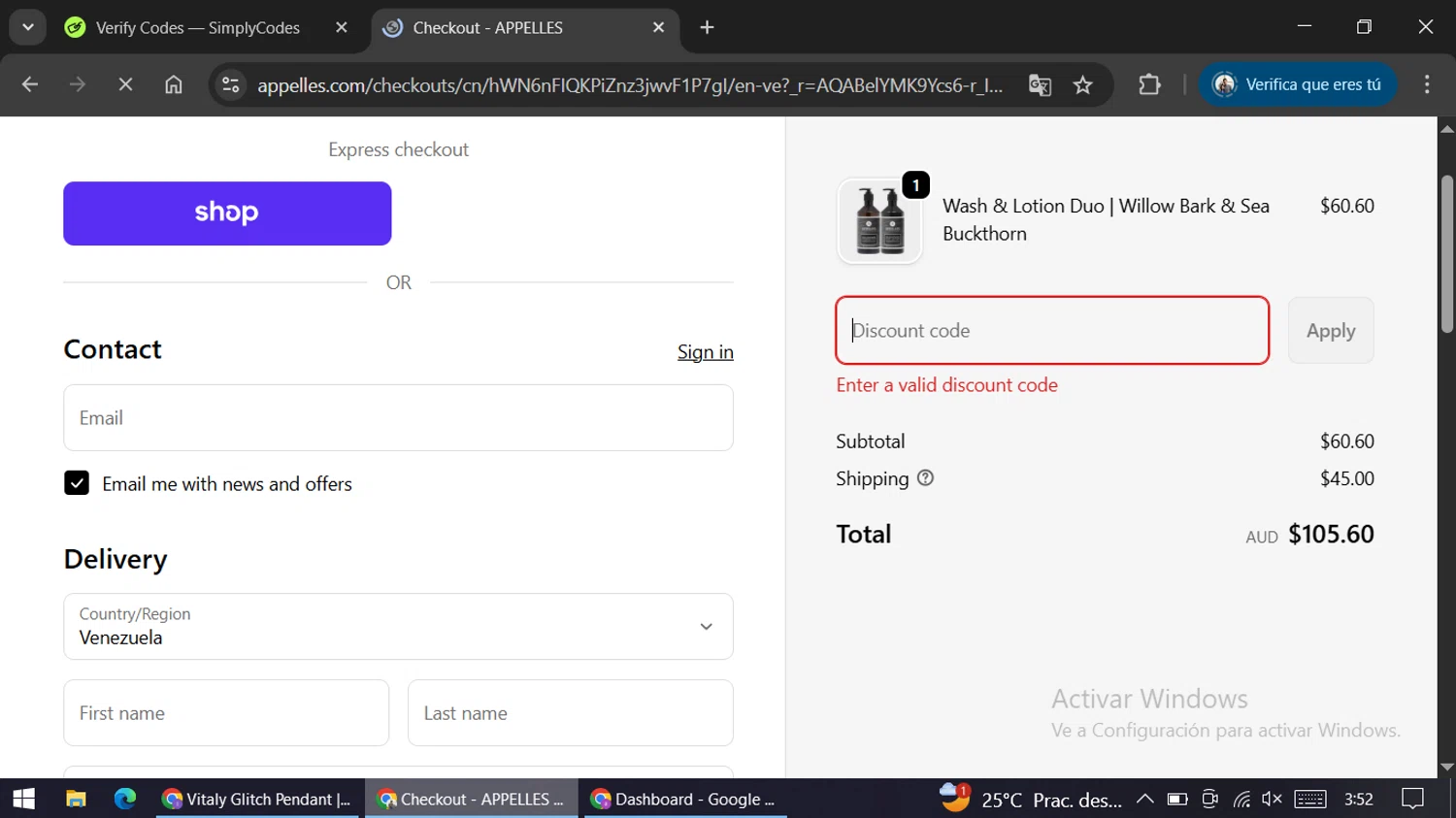Click the touch keyboard tray icon

(1309, 799)
